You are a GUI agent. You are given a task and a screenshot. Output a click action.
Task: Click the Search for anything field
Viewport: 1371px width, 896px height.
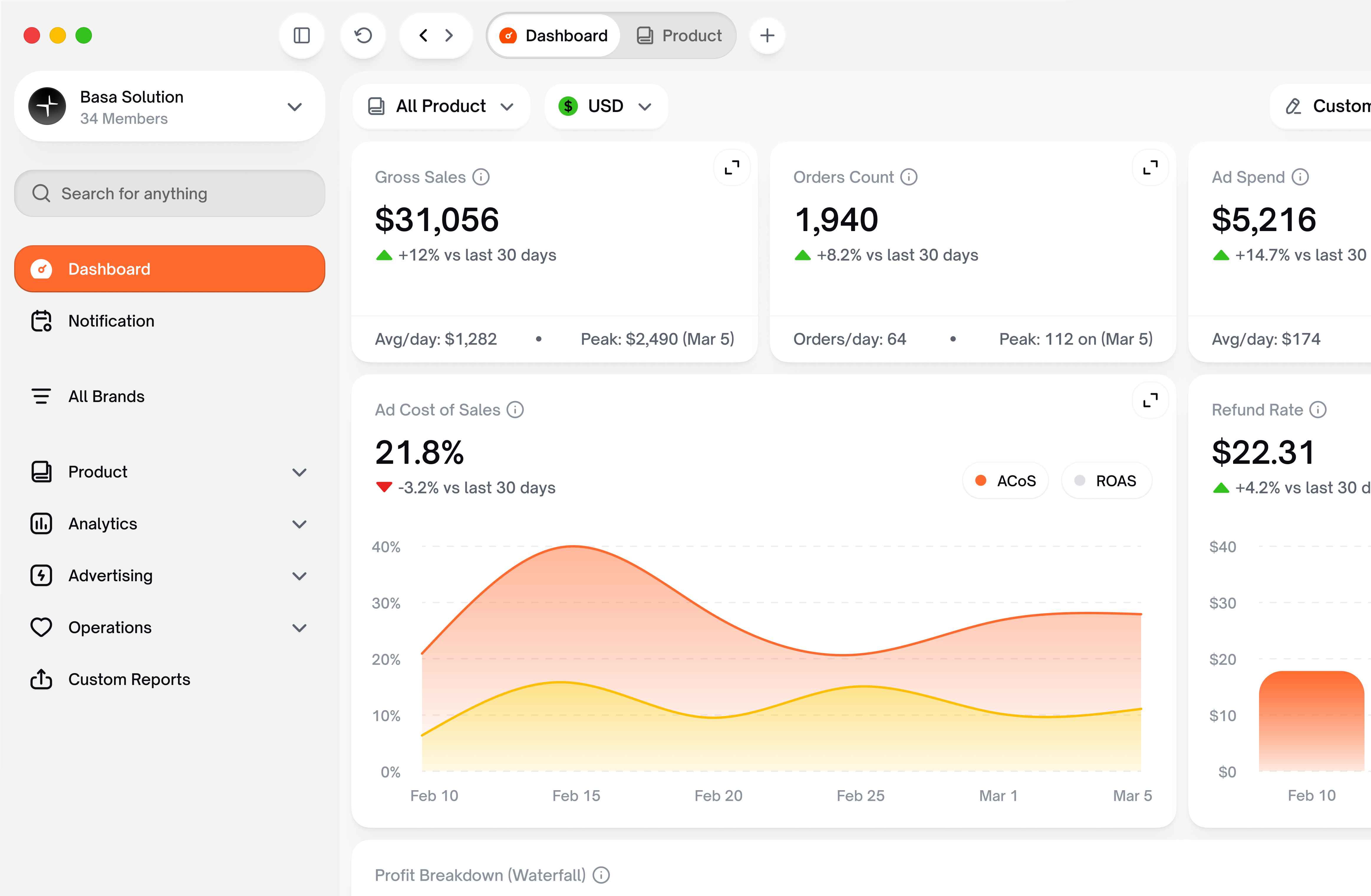(169, 194)
